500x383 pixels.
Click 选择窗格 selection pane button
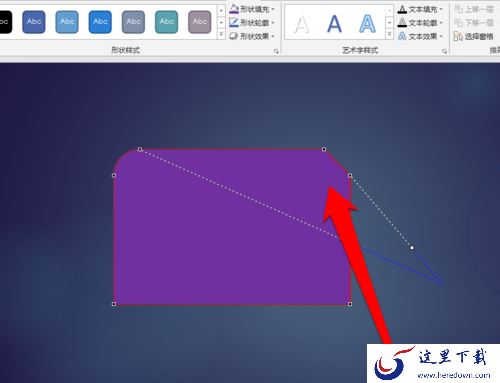click(473, 36)
